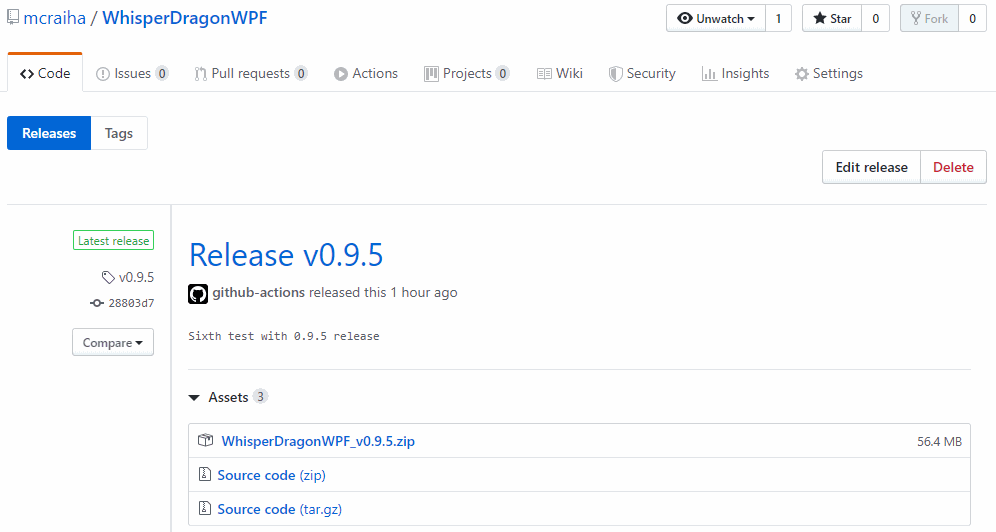996x532 pixels.
Task: Click the fork icon in Fork button
Action: pyautogui.click(x=915, y=18)
